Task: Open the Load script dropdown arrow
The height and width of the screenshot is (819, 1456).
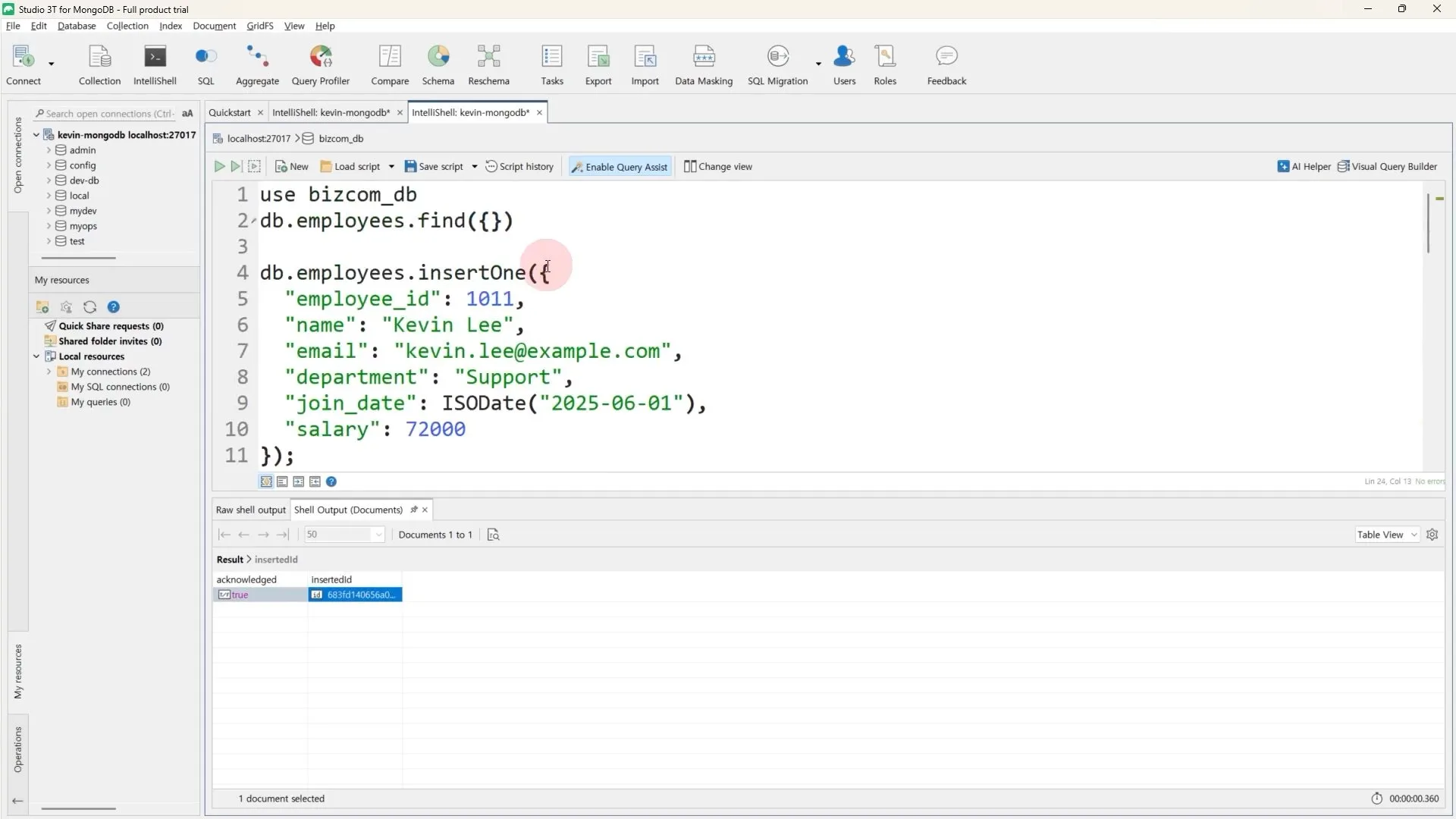Action: coord(391,167)
